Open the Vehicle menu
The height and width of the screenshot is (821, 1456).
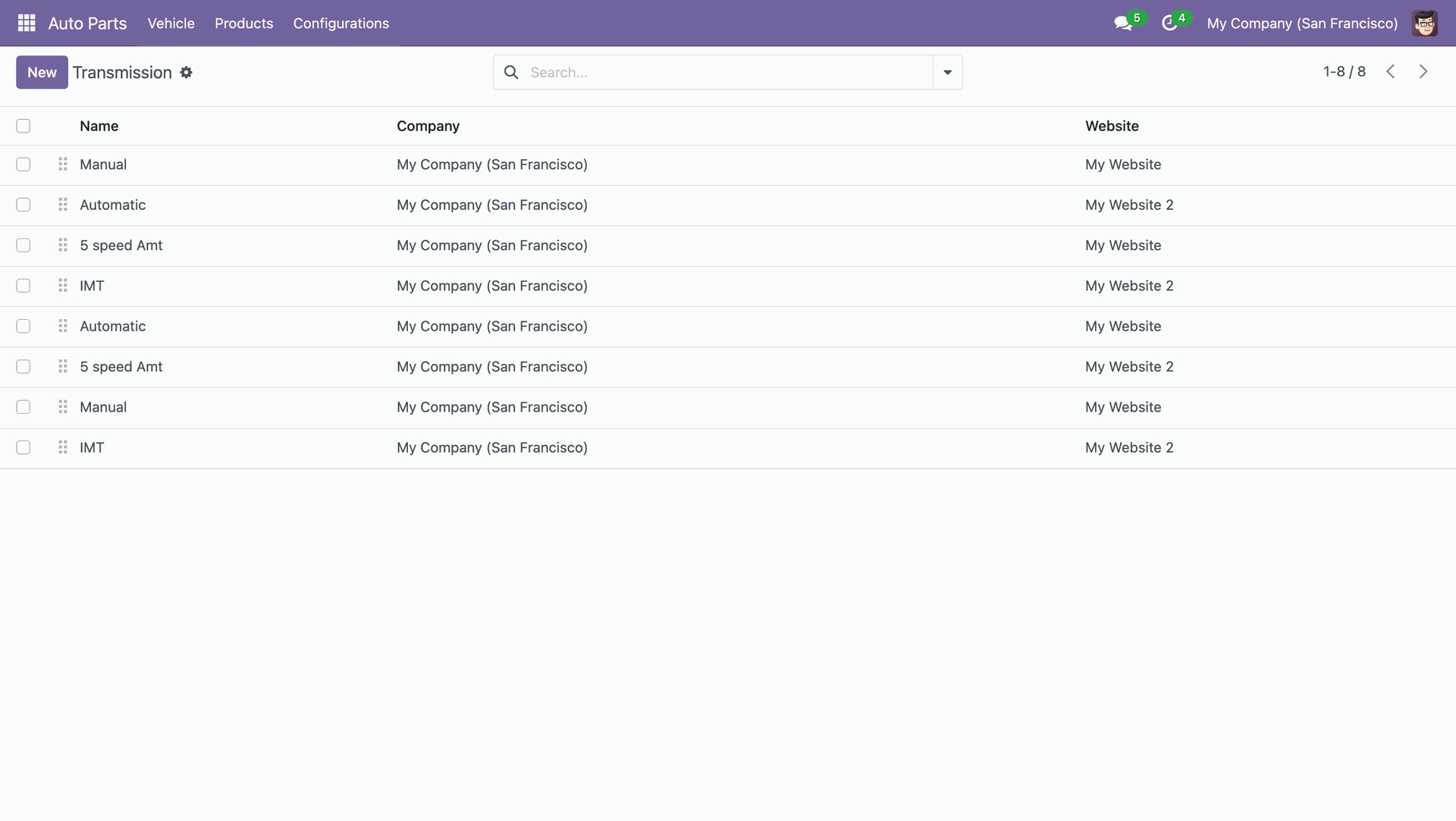pyautogui.click(x=171, y=24)
